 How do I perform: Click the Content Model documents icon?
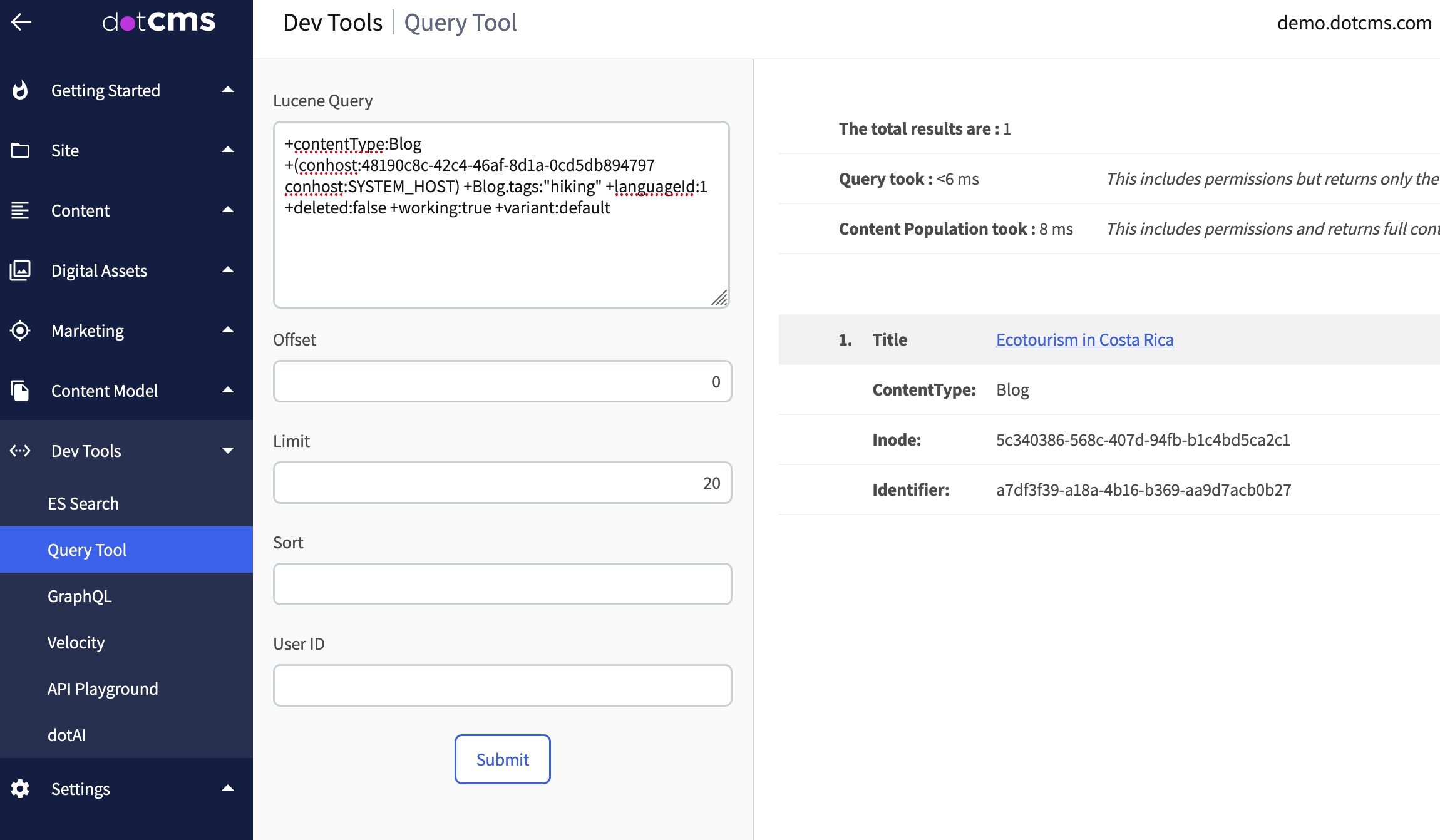(20, 391)
